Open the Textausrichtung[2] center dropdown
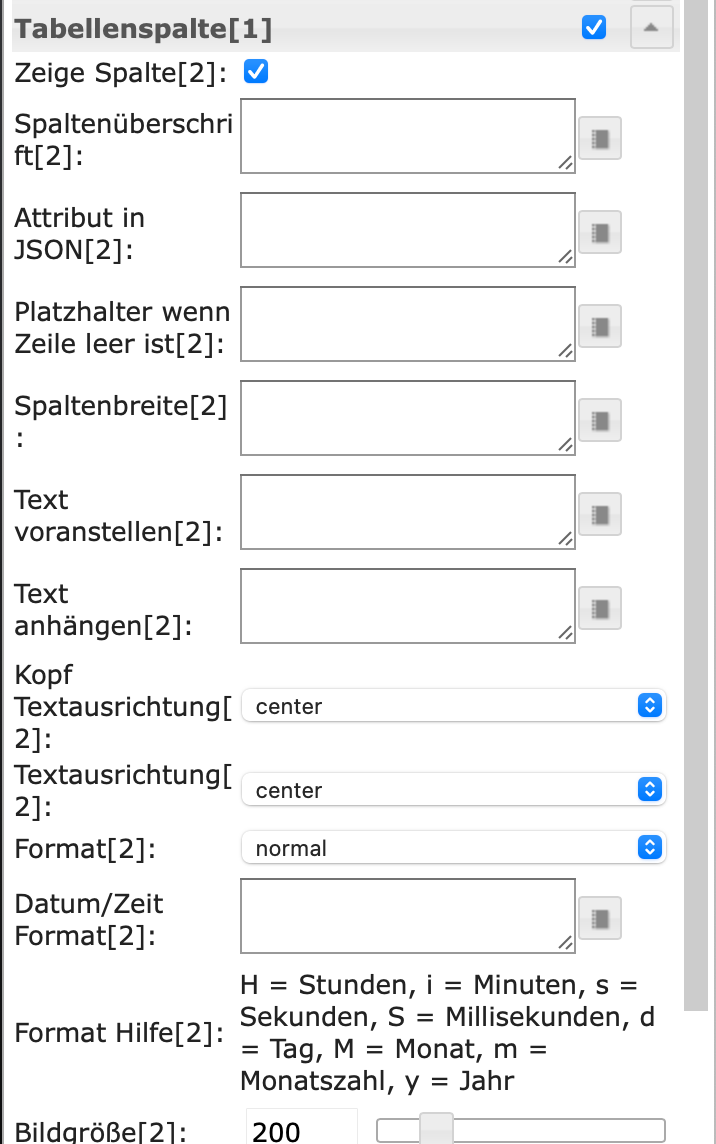The width and height of the screenshot is (716, 1144). (x=453, y=789)
